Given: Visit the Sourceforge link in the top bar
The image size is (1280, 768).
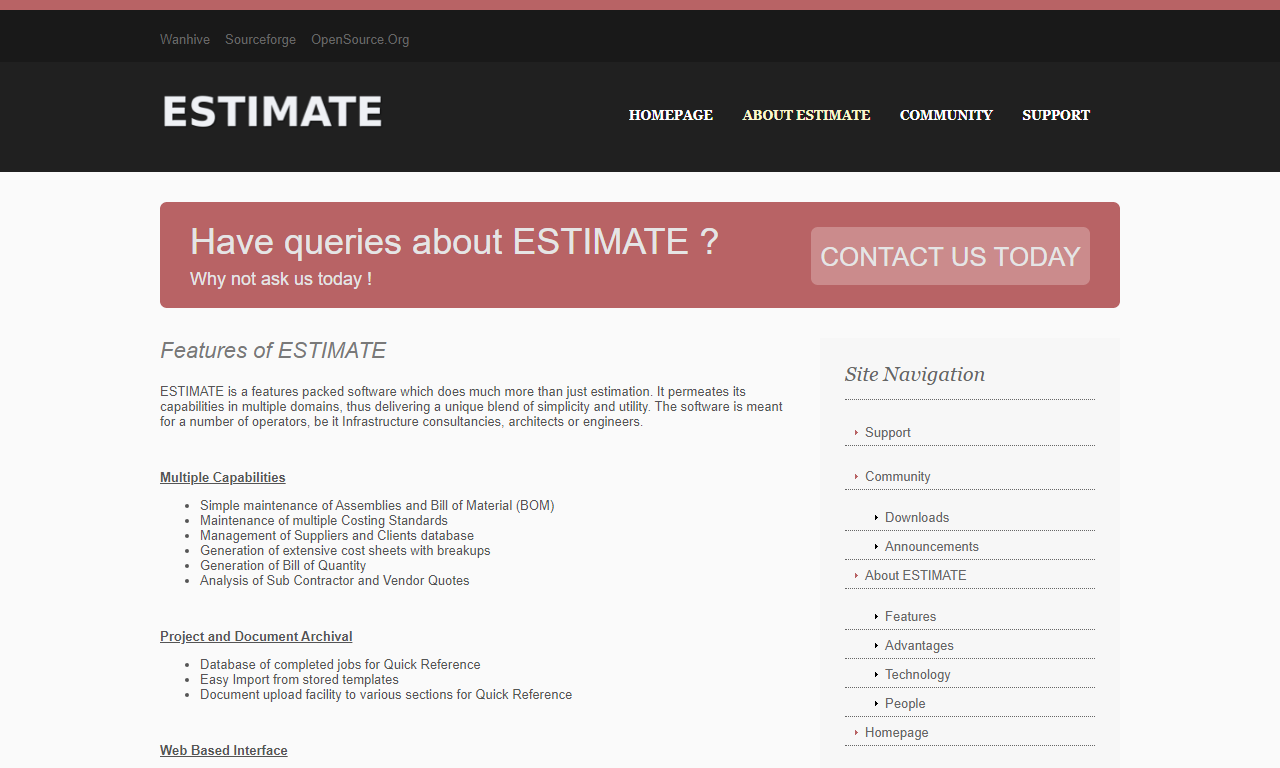Looking at the screenshot, I should click(260, 40).
